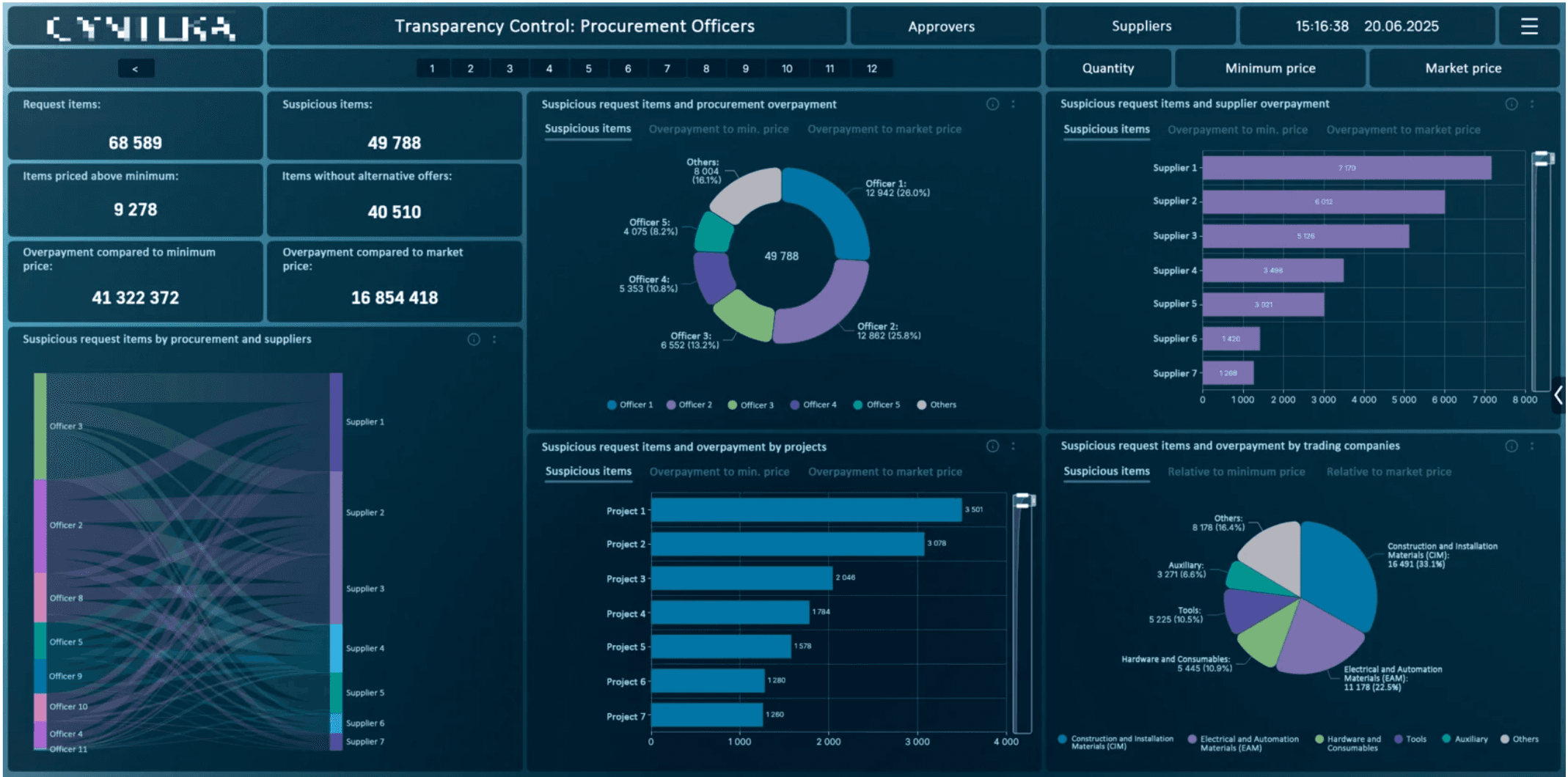This screenshot has width=1568, height=777.
Task: Select month 5 in the month selector
Action: click(588, 68)
